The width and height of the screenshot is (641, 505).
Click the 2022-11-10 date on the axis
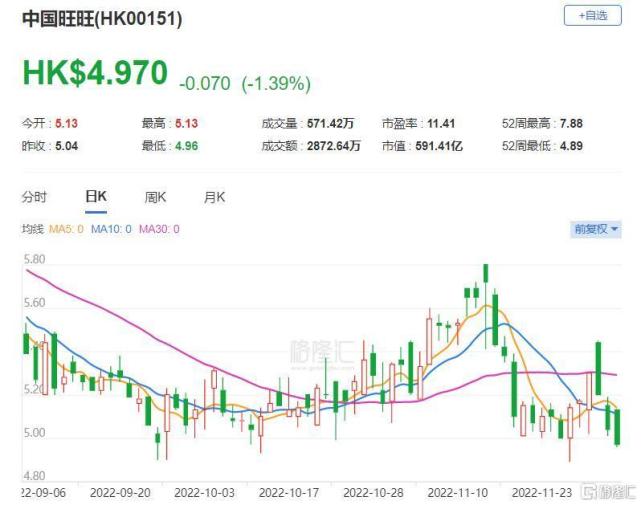coord(457,493)
